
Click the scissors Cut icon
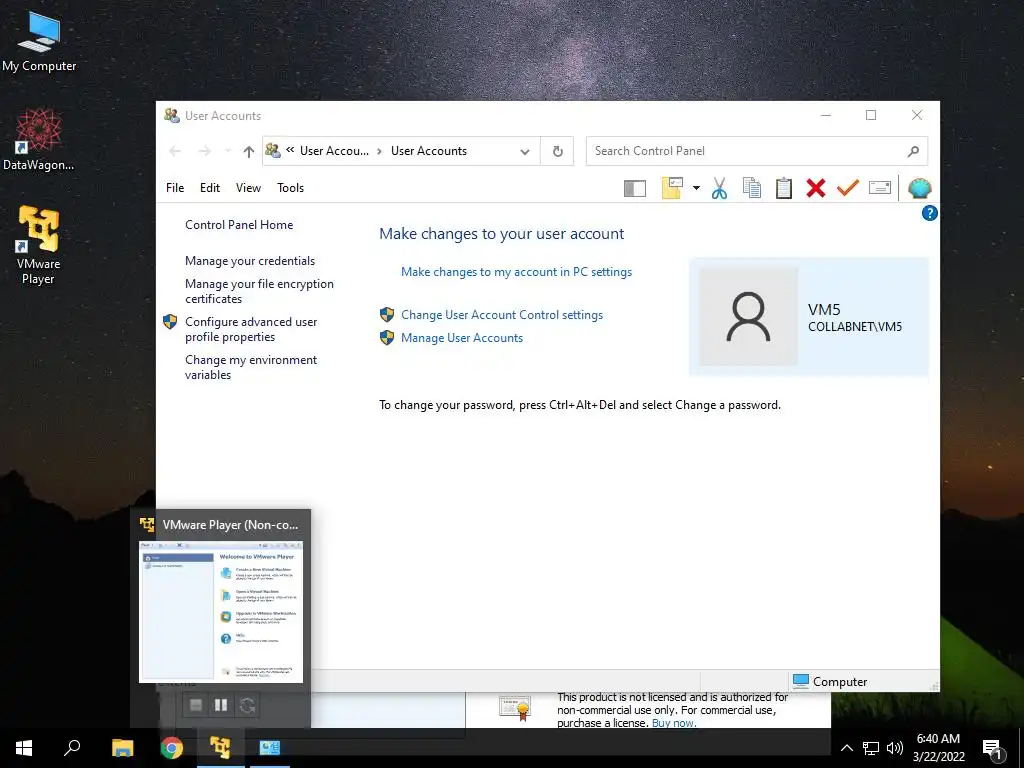(719, 188)
